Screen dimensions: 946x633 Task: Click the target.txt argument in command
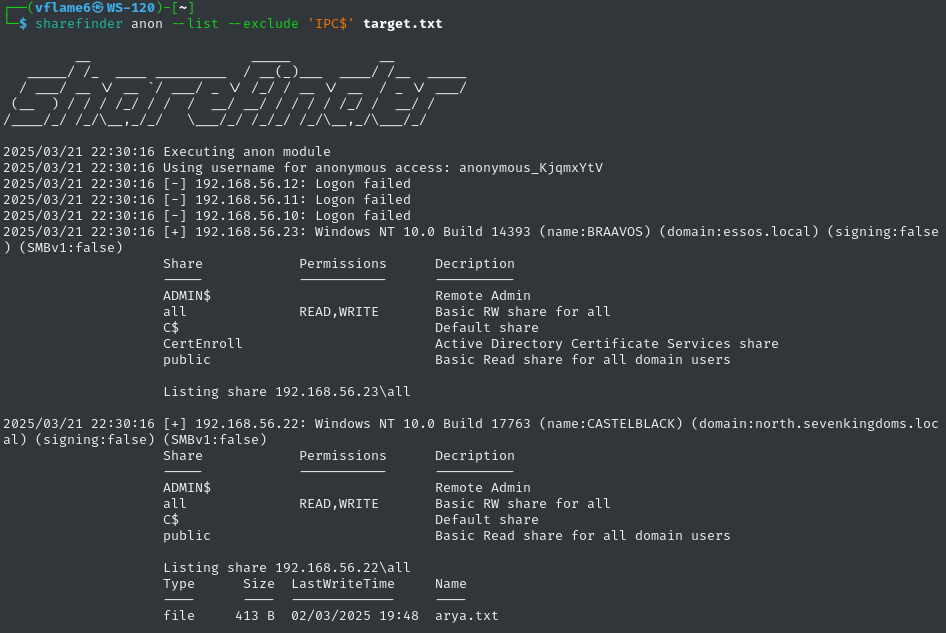point(402,24)
